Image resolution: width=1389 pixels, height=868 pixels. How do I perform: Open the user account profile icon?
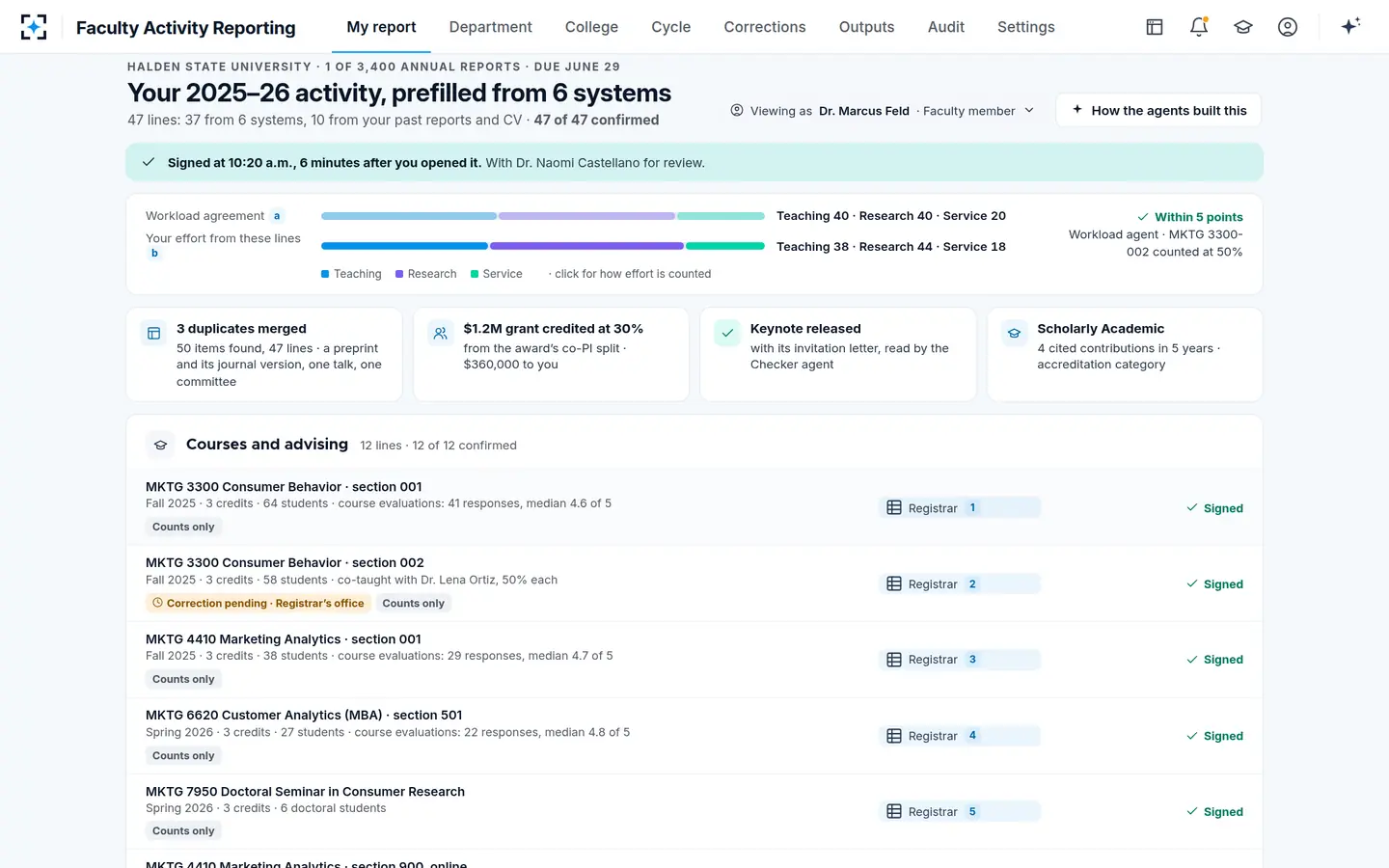click(1288, 27)
